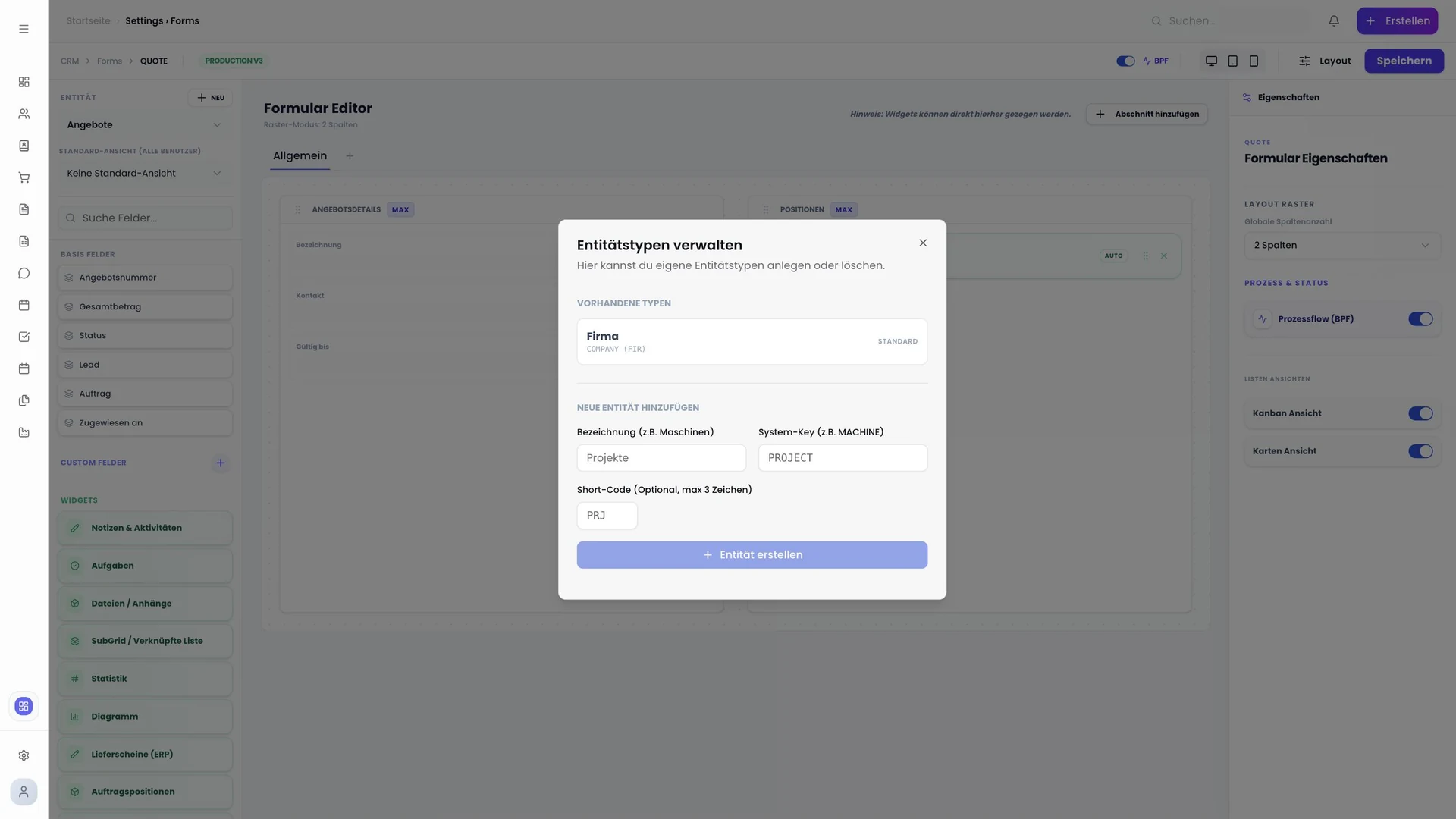Open the purple apps icon in sidebar

(x=24, y=706)
